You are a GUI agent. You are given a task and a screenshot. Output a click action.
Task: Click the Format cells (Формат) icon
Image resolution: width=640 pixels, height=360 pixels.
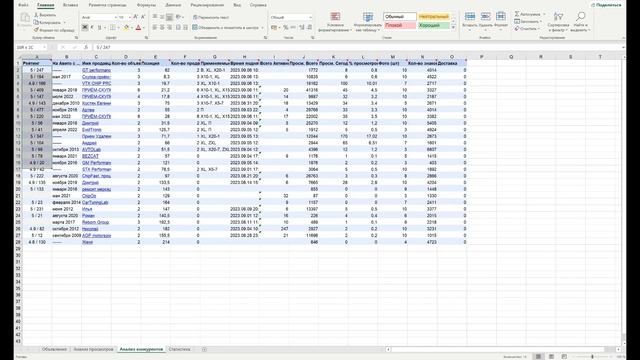pyautogui.click(x=501, y=16)
